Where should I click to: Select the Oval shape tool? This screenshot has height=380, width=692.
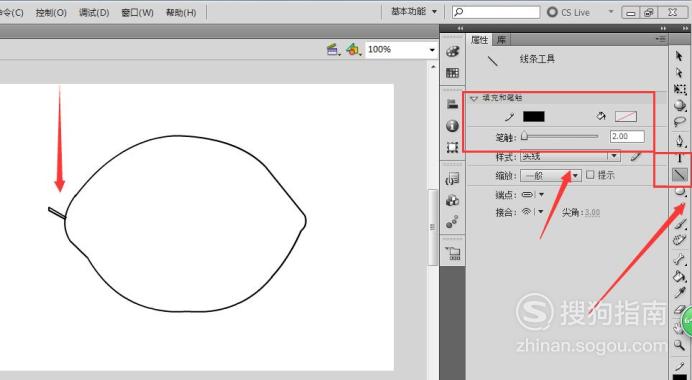click(x=680, y=191)
